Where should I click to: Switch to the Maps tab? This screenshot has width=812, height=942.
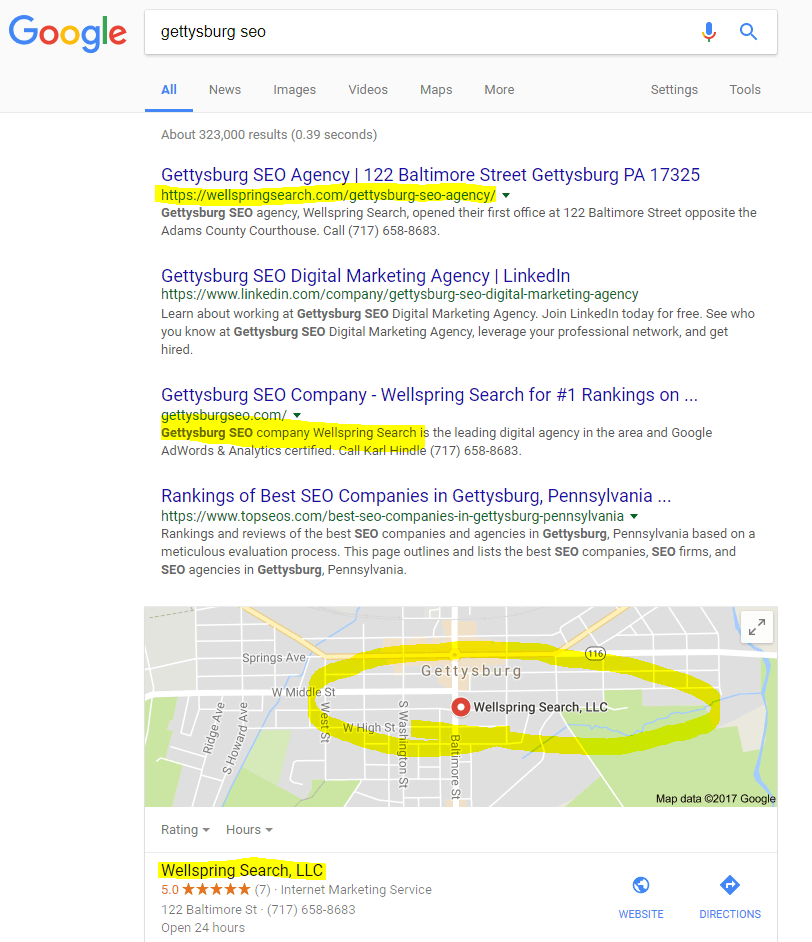[436, 90]
